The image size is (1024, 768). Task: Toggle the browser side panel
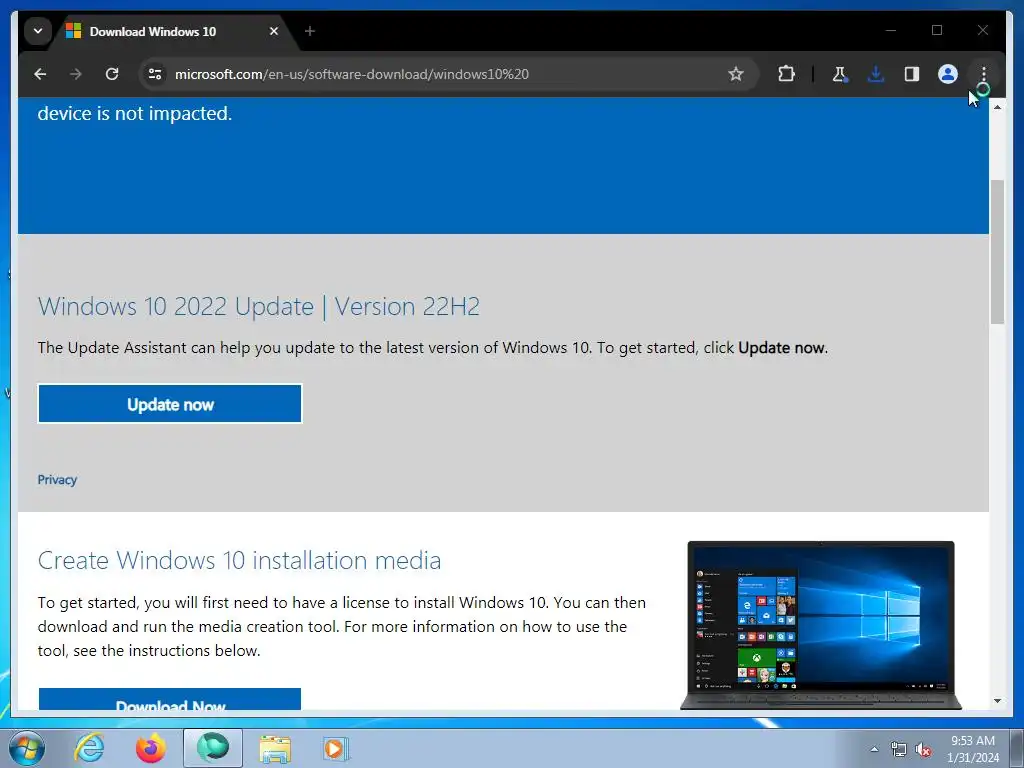coord(912,74)
